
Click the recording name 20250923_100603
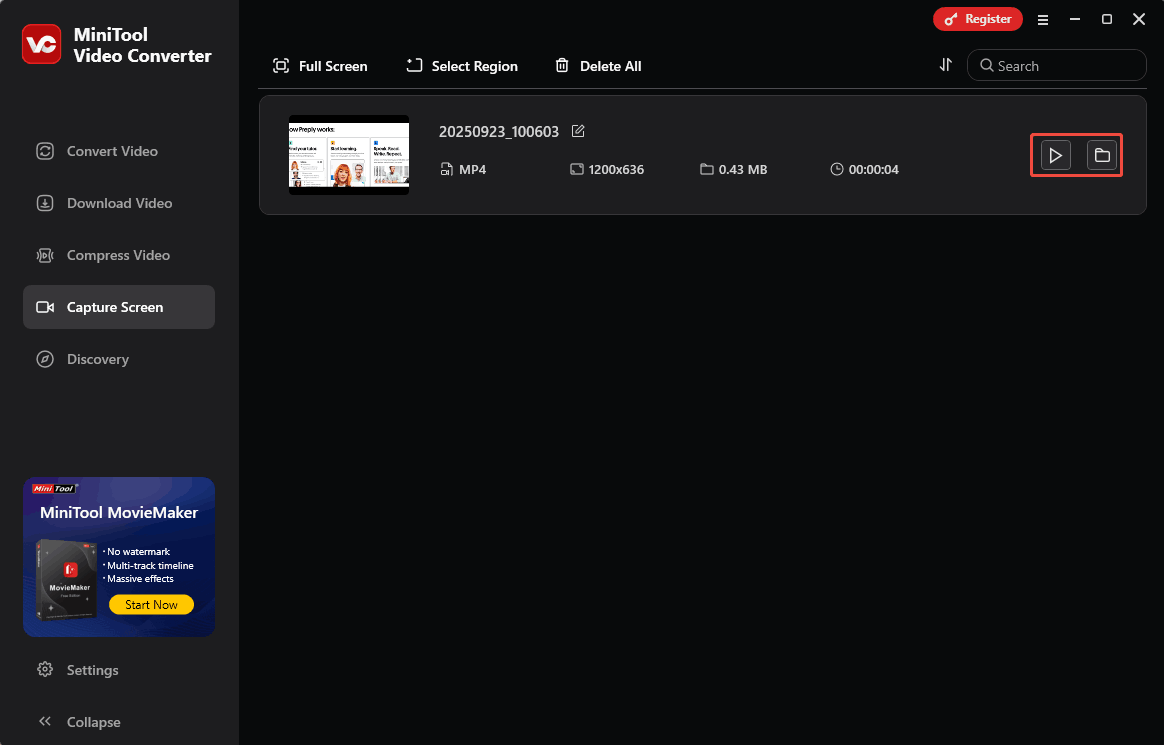[x=499, y=132]
